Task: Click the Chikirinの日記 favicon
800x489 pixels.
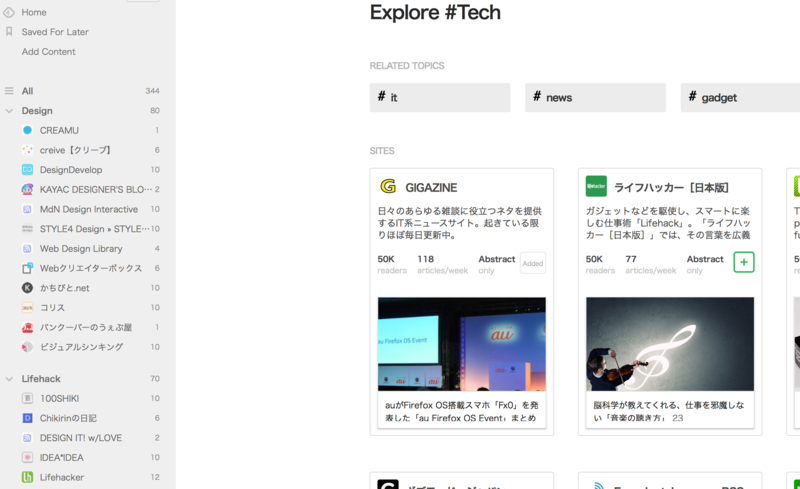Action: click(x=28, y=418)
